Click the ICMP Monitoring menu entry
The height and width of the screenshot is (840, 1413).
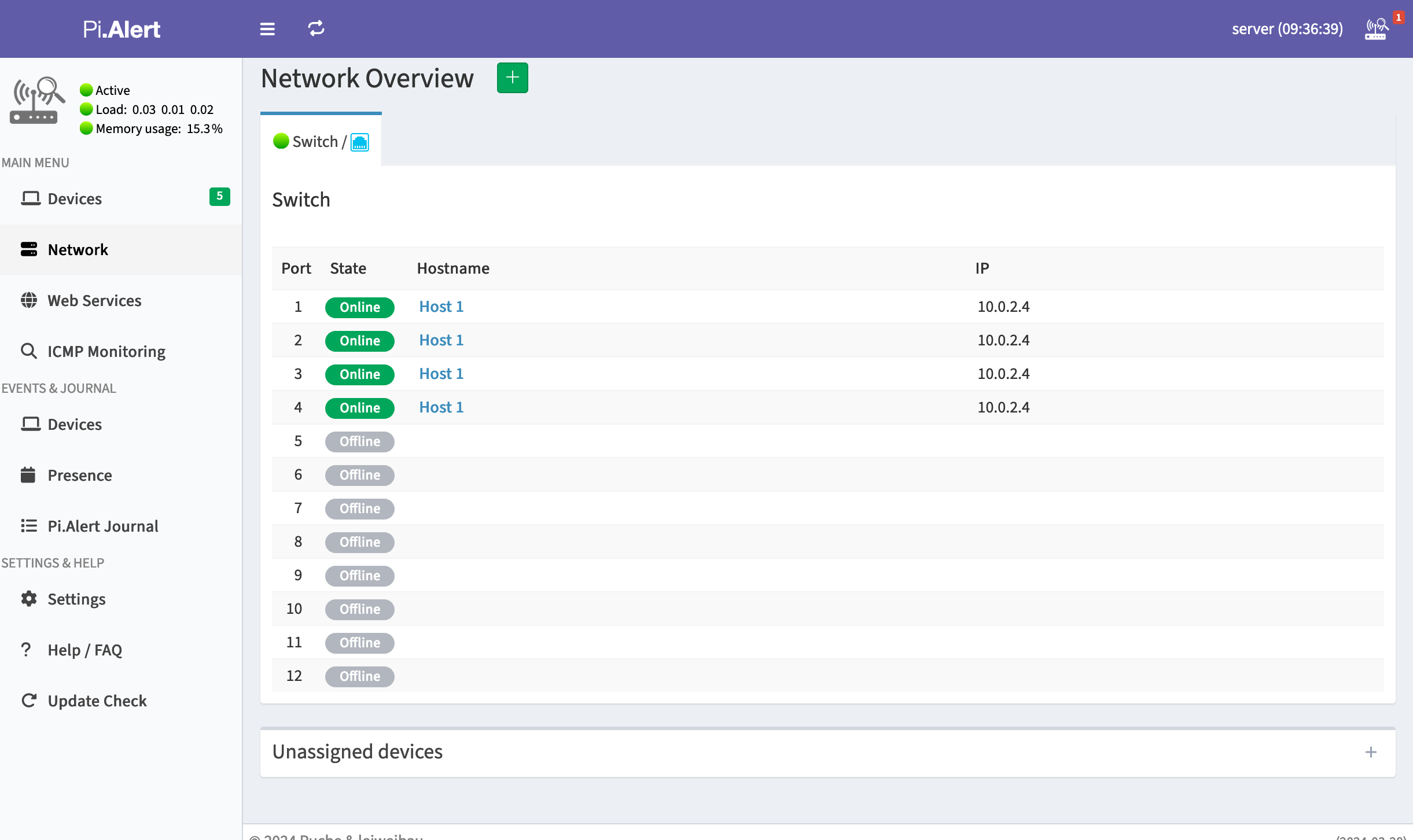107,351
